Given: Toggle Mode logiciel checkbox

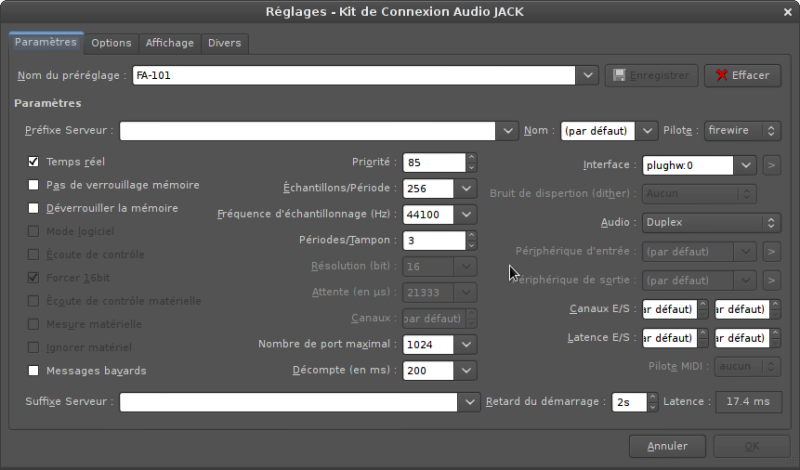Looking at the screenshot, I should 33,231.
